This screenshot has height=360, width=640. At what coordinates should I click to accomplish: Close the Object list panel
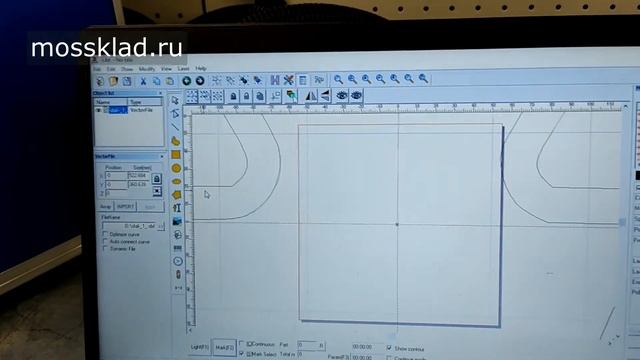(x=160, y=93)
